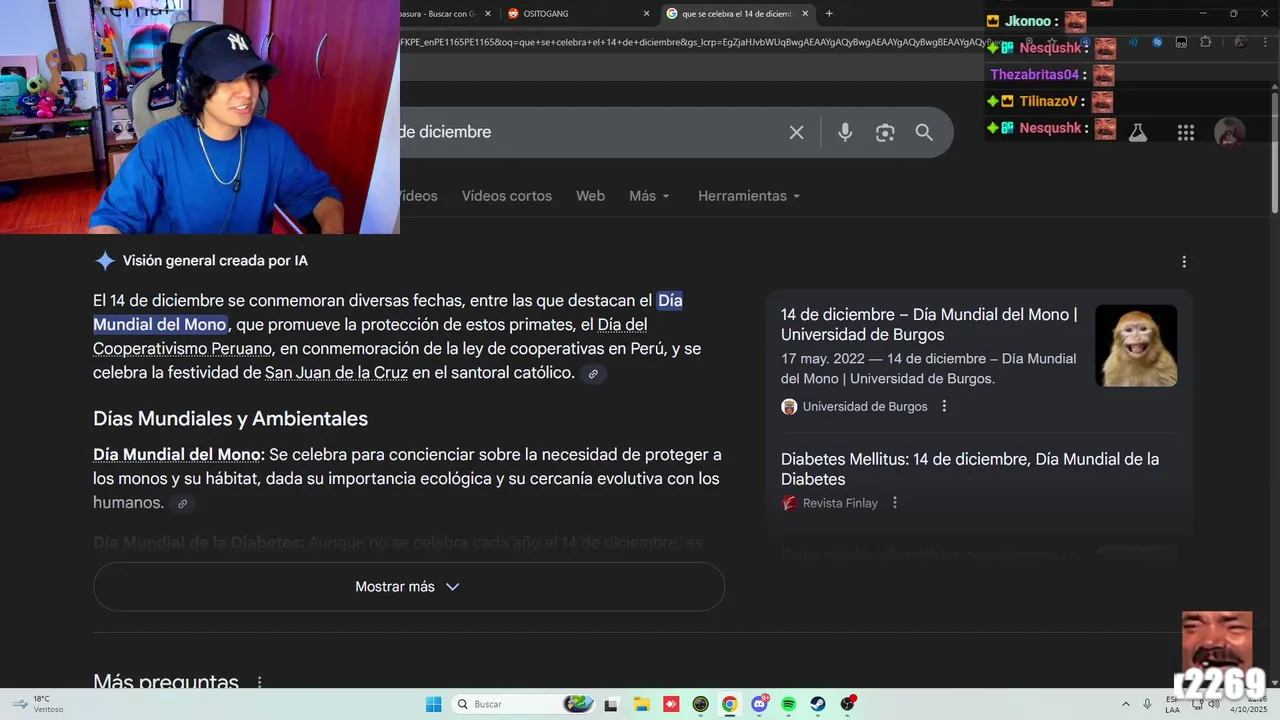Switch to the OSITOGANG browser tab

(578, 13)
